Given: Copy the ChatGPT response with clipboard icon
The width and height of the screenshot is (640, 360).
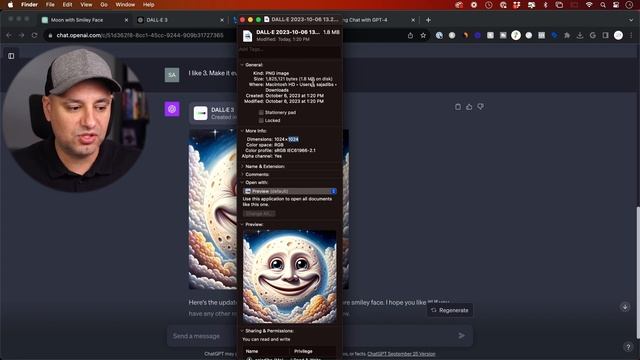Looking at the screenshot, I should point(458,107).
